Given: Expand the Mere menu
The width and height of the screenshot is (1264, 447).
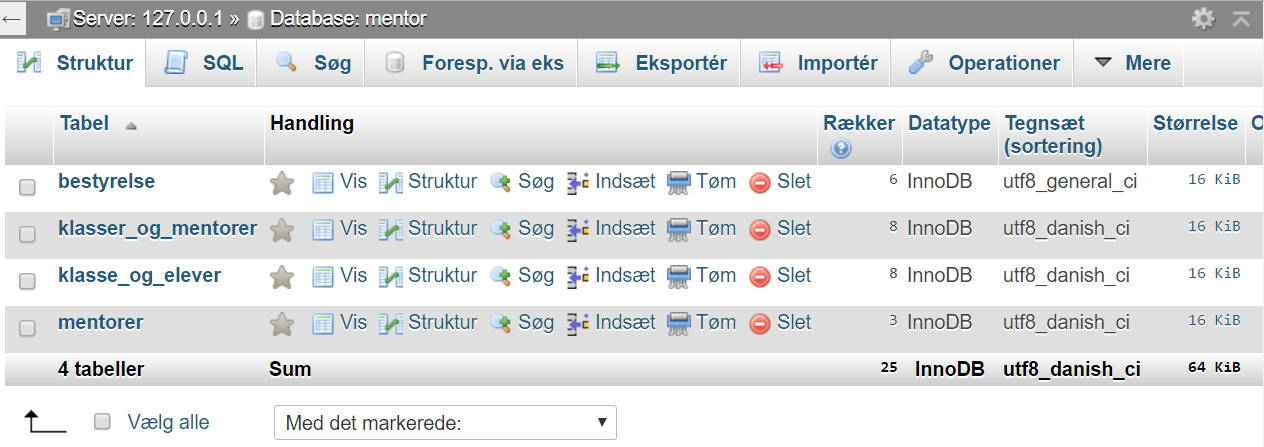Looking at the screenshot, I should coord(1132,63).
